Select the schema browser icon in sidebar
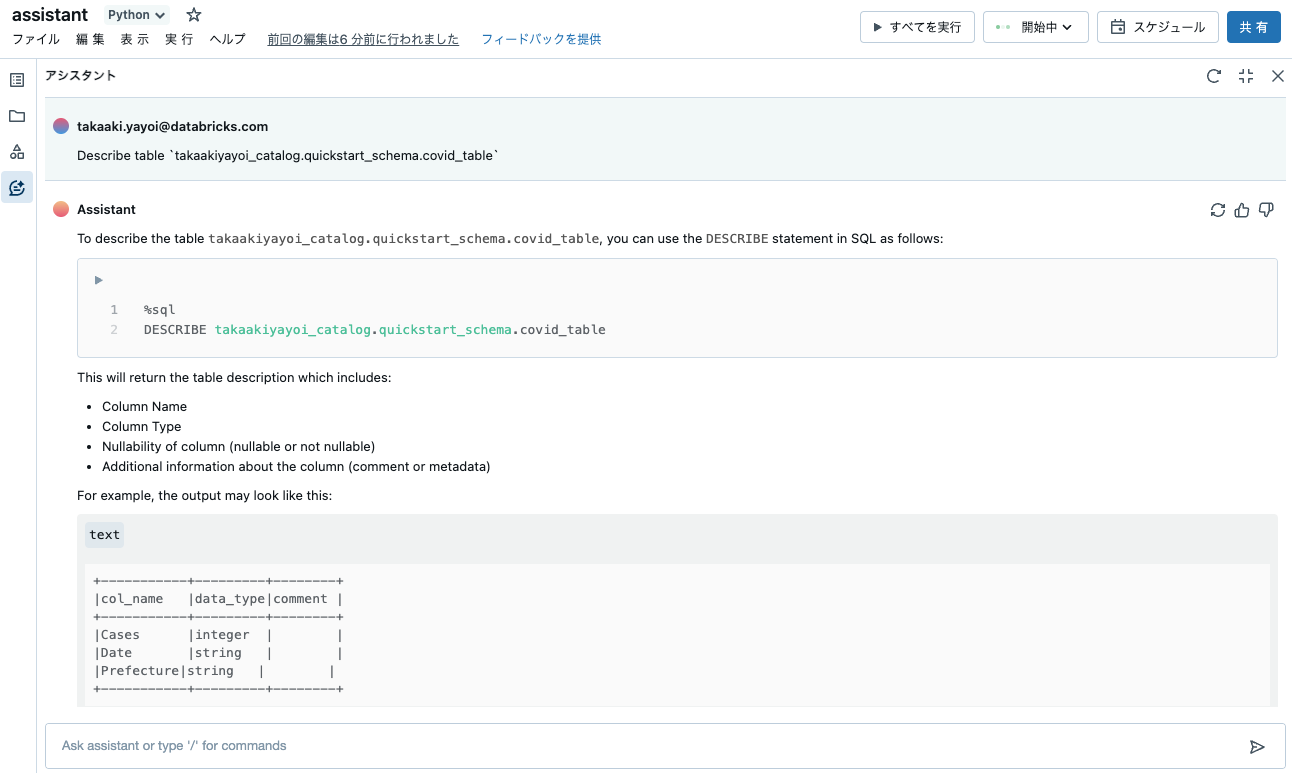 (x=16, y=151)
